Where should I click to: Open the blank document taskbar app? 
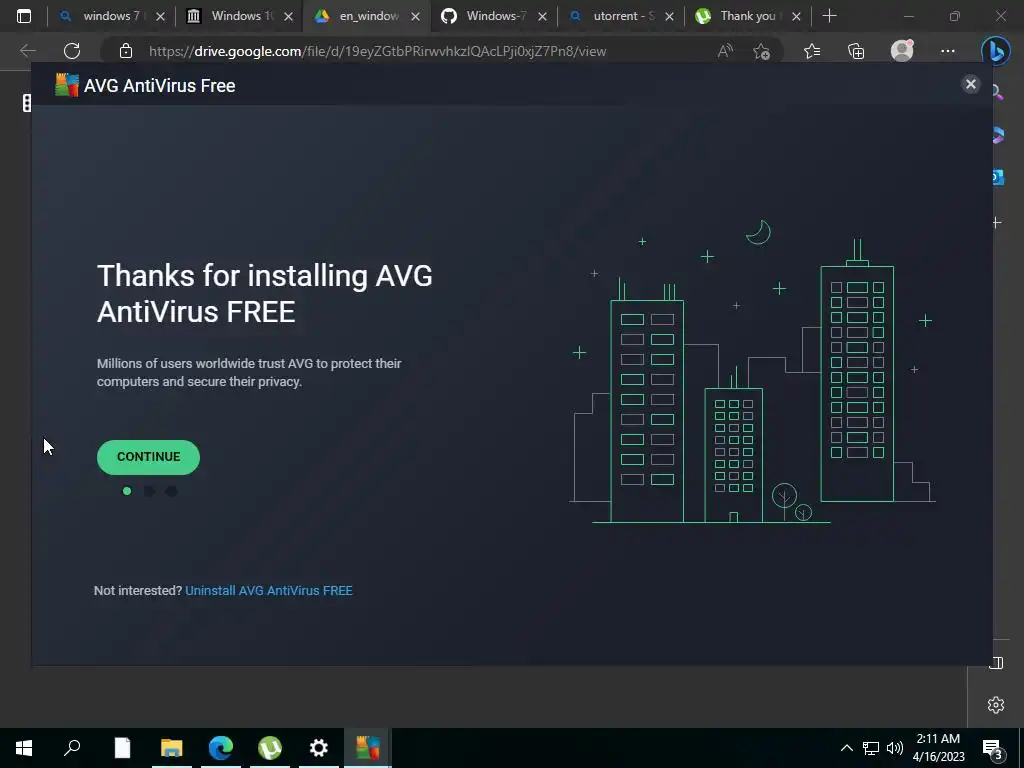122,748
